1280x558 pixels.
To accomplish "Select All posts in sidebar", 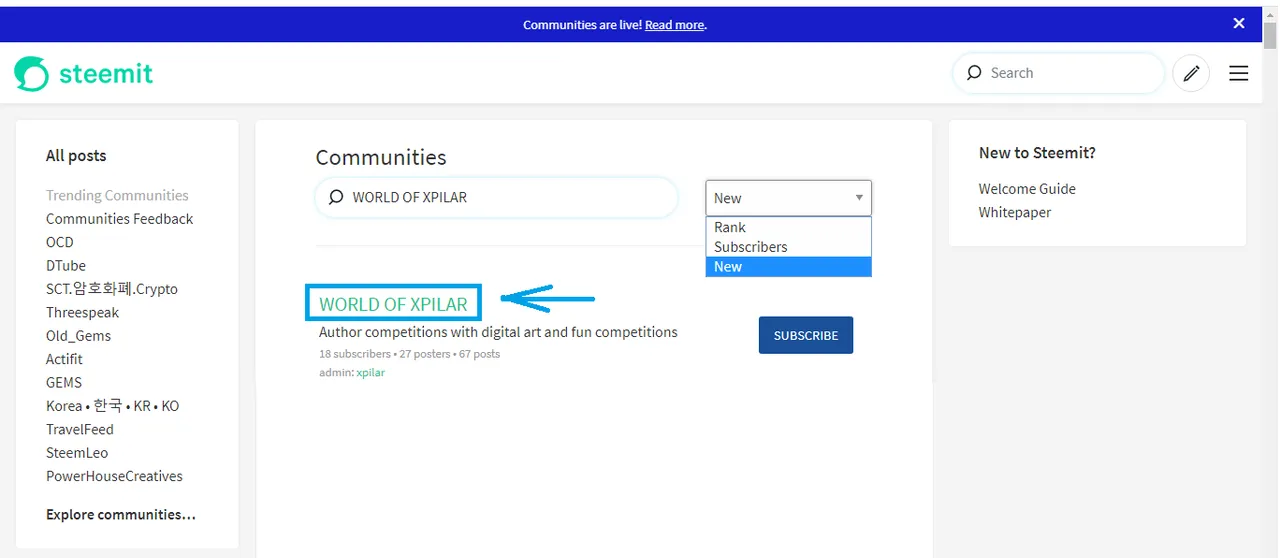I will click(76, 156).
